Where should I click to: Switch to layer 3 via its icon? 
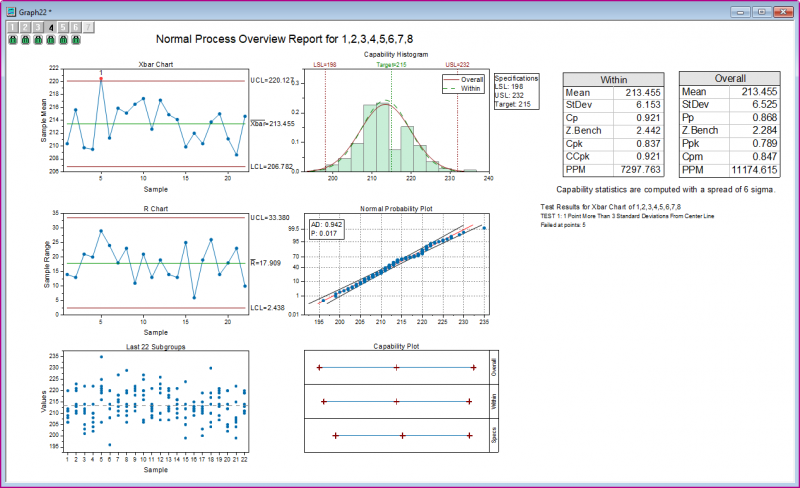[x=38, y=27]
